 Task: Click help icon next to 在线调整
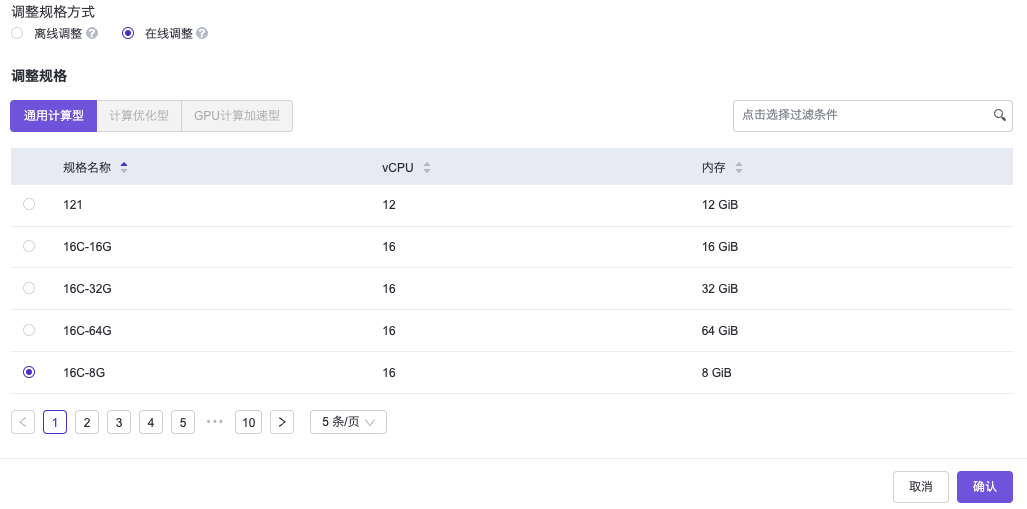pyautogui.click(x=202, y=33)
